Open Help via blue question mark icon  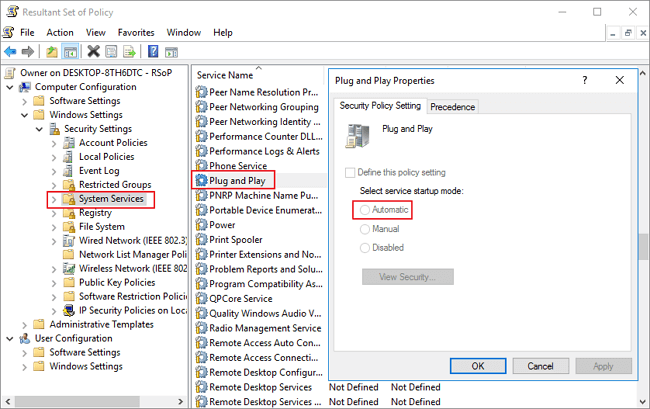point(155,51)
